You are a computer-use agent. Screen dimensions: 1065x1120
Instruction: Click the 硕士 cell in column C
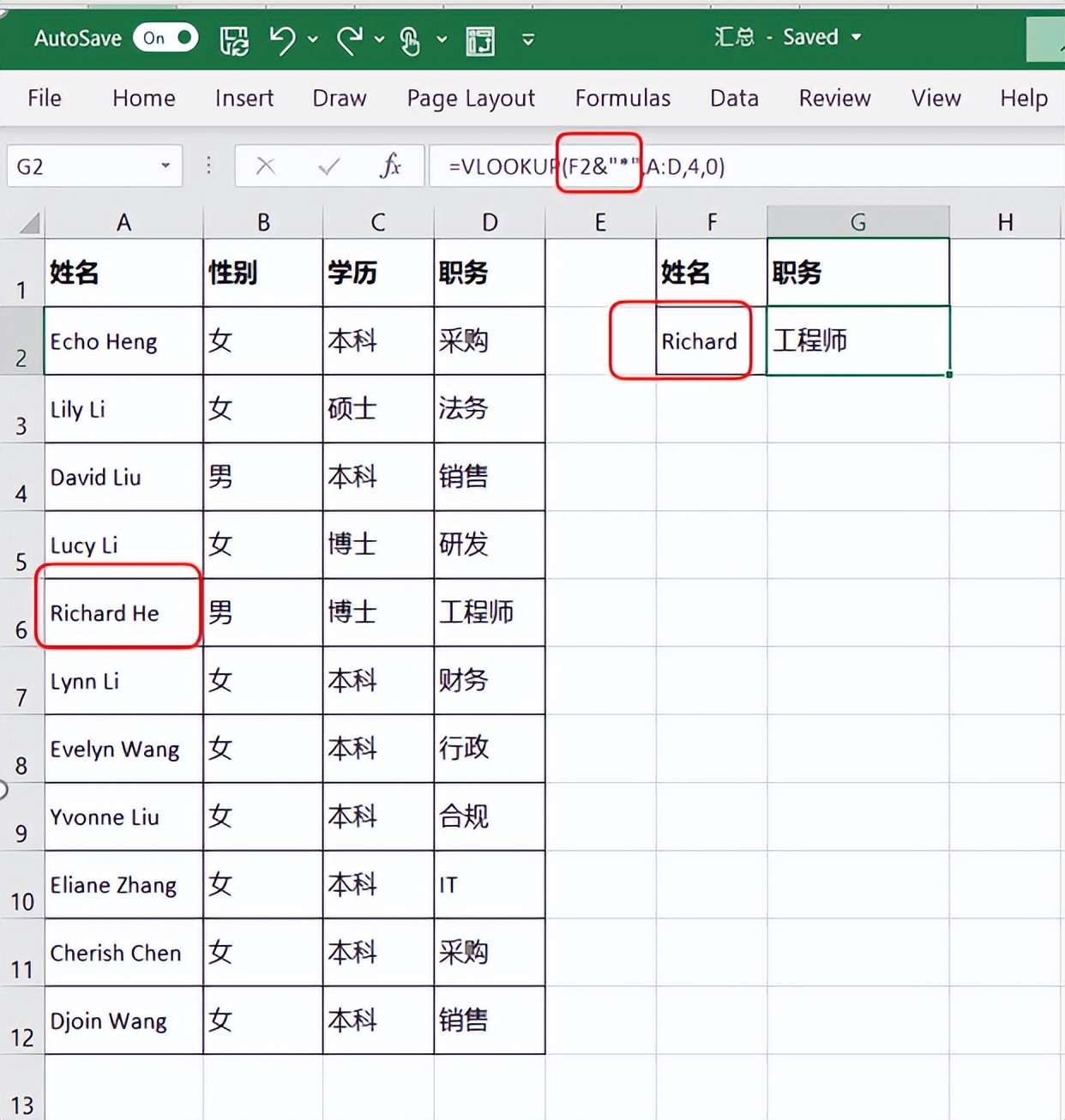(x=378, y=408)
